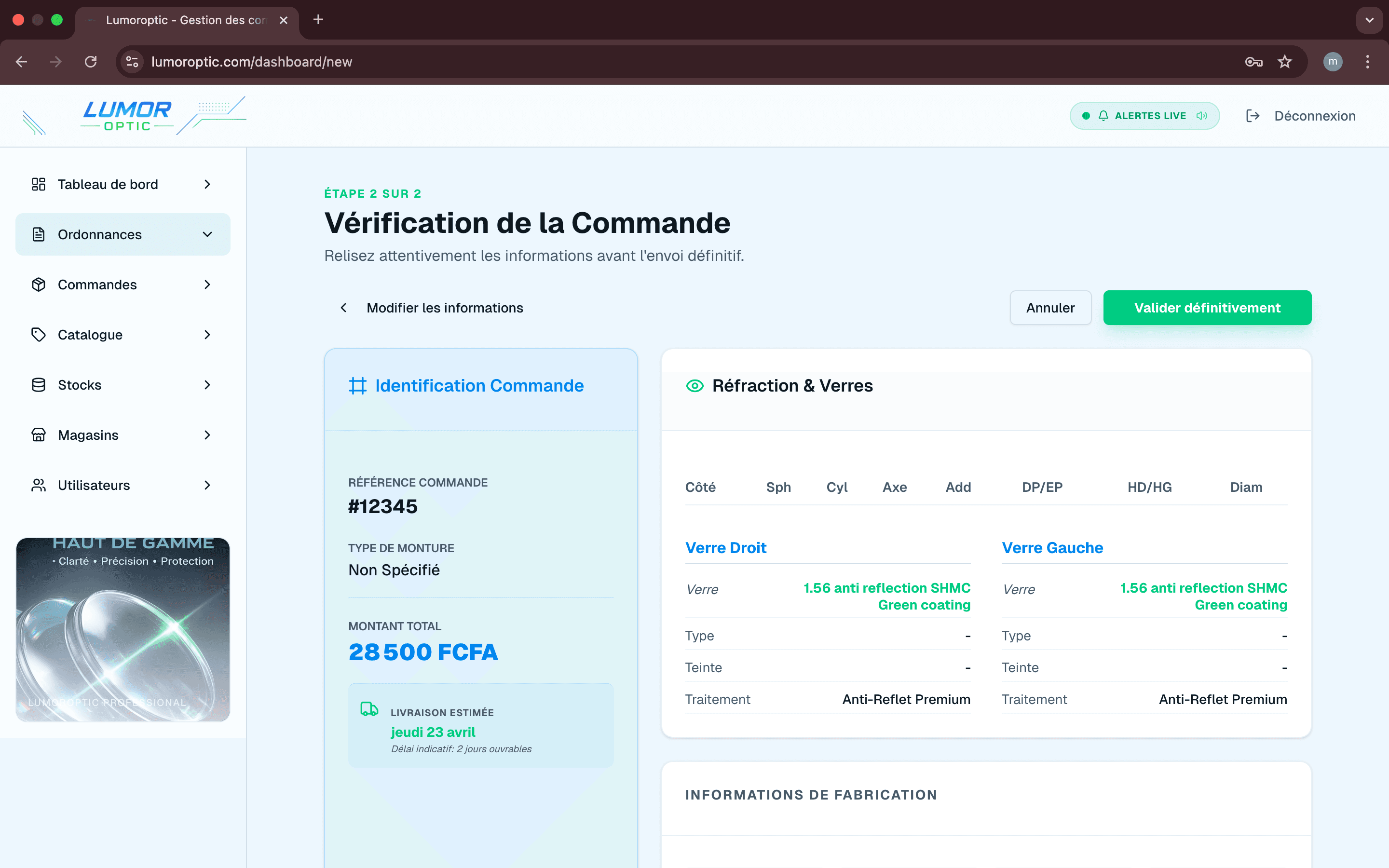
Task: Expand the Catalogue chevron
Action: tap(207, 335)
